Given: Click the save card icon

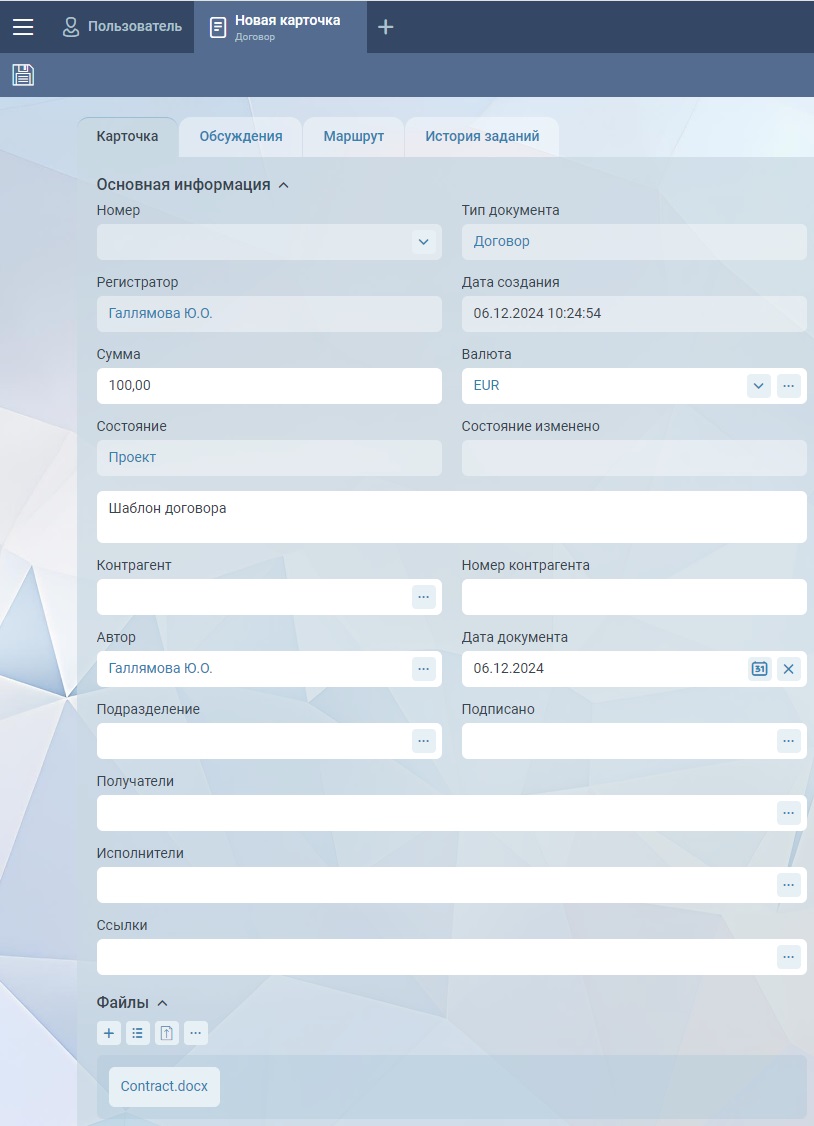Looking at the screenshot, I should pos(23,75).
